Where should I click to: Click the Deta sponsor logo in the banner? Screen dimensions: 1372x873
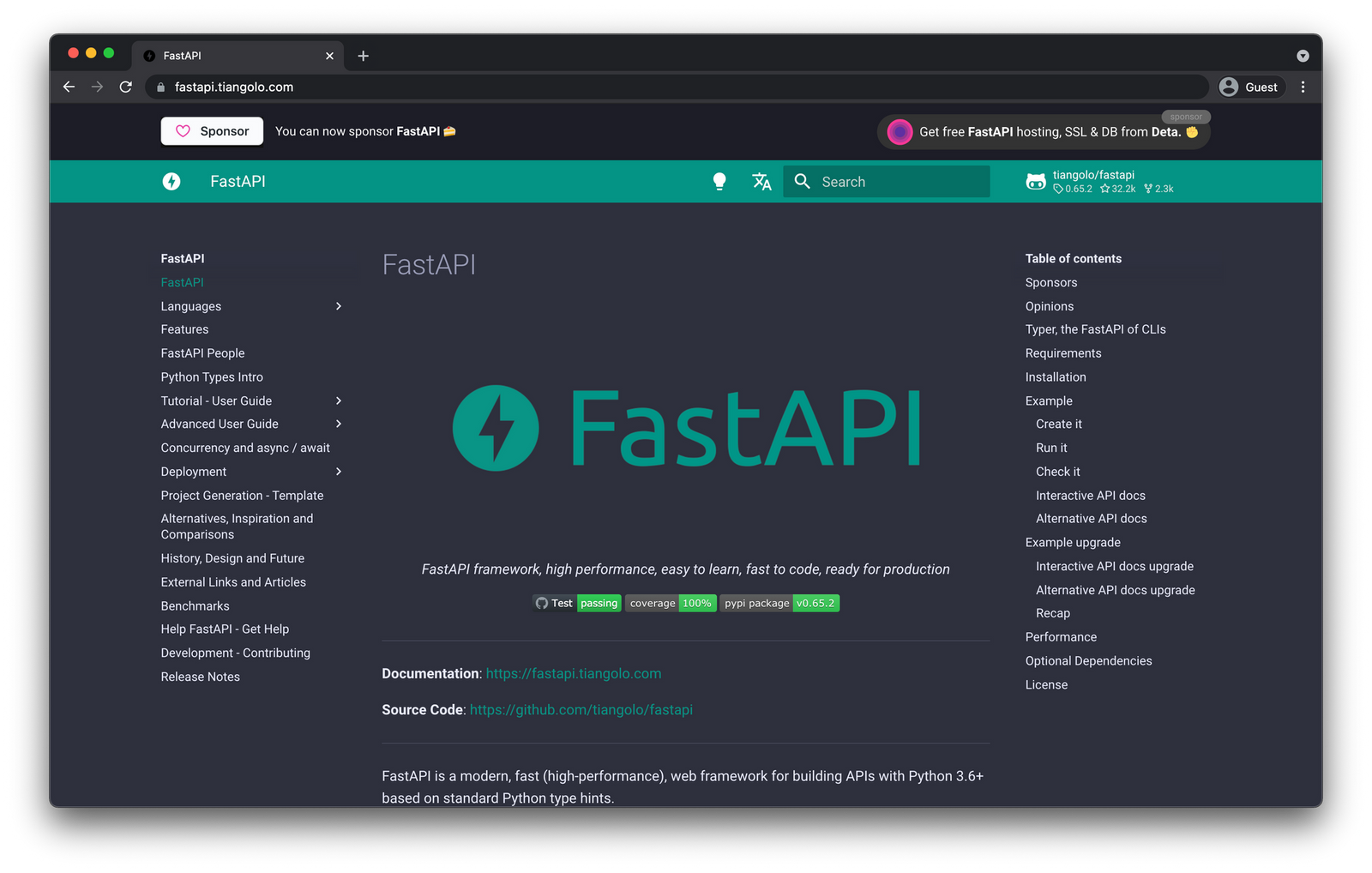coord(899,131)
